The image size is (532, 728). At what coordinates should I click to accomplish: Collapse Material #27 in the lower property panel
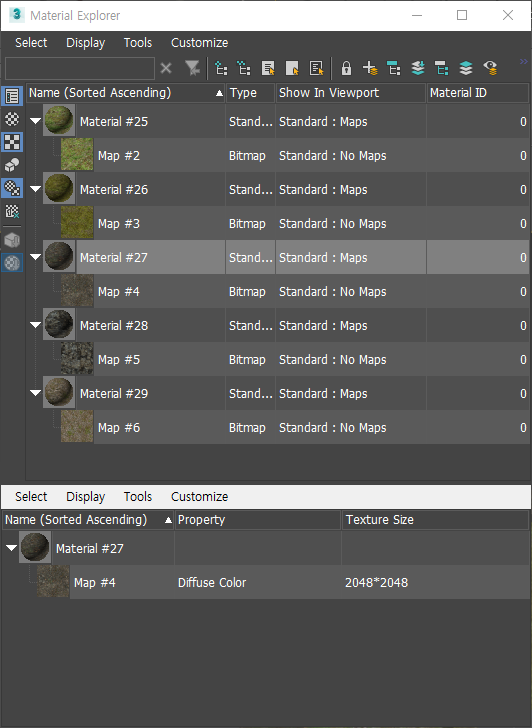point(11,548)
